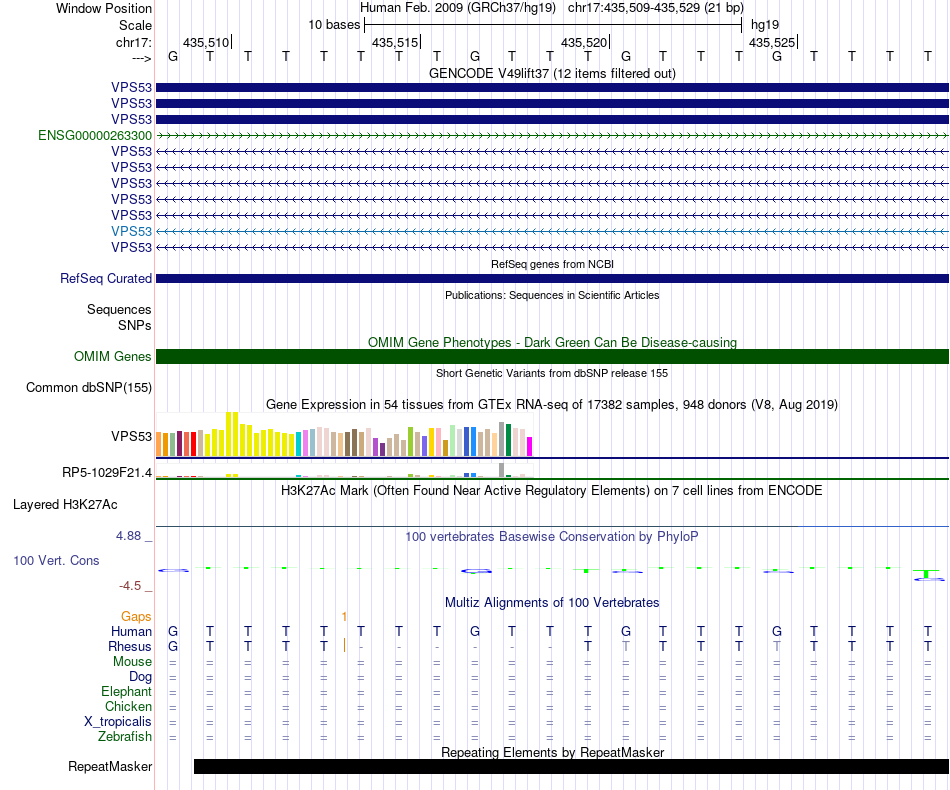The height and width of the screenshot is (790, 950).
Task: Click the hg19 label beside the scale bar
Action: pos(765,25)
